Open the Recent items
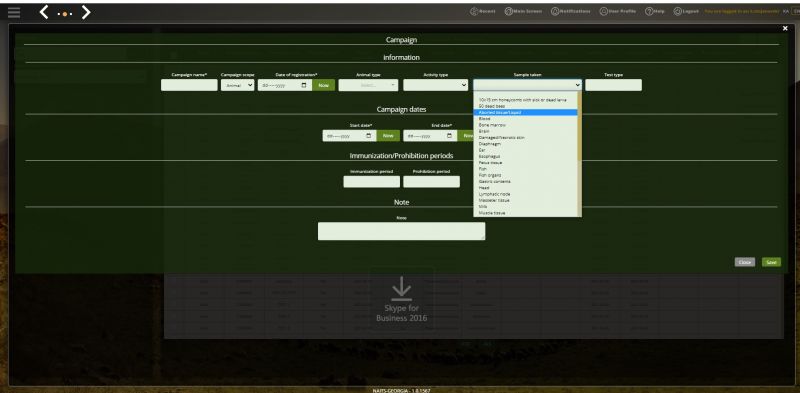This screenshot has width=800, height=393. pos(482,11)
